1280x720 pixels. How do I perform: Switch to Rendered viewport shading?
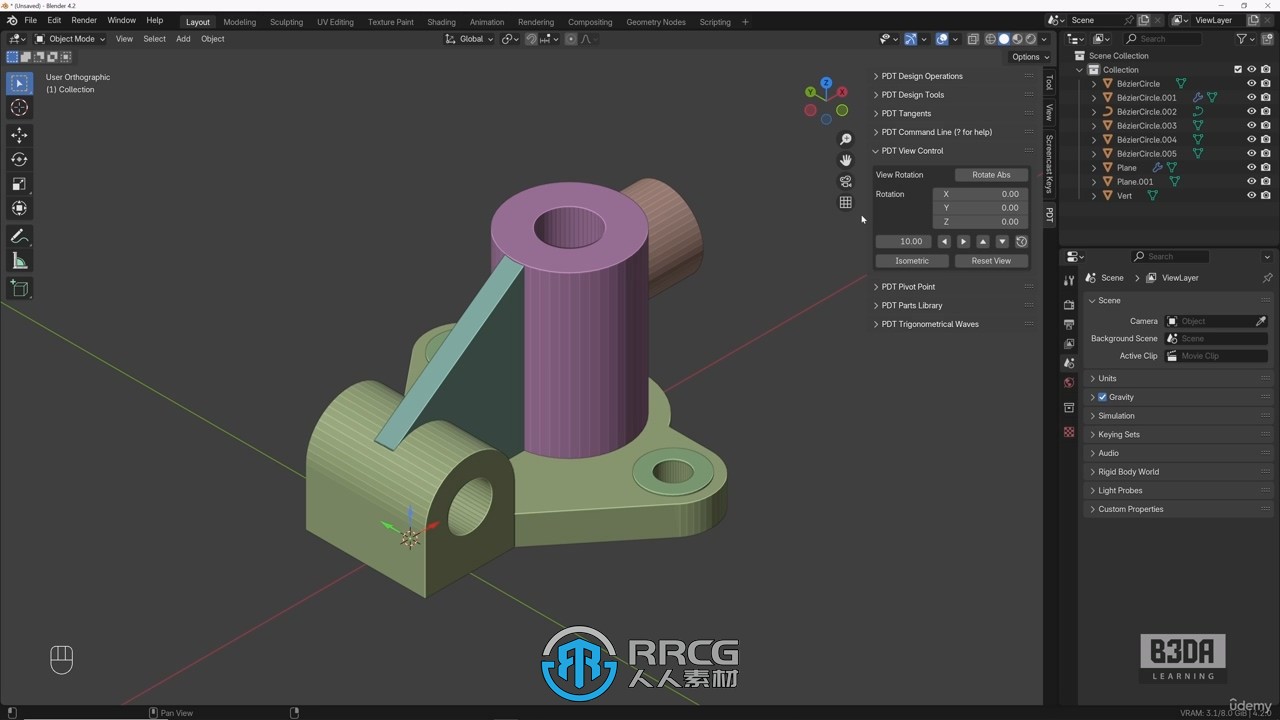[1031, 39]
